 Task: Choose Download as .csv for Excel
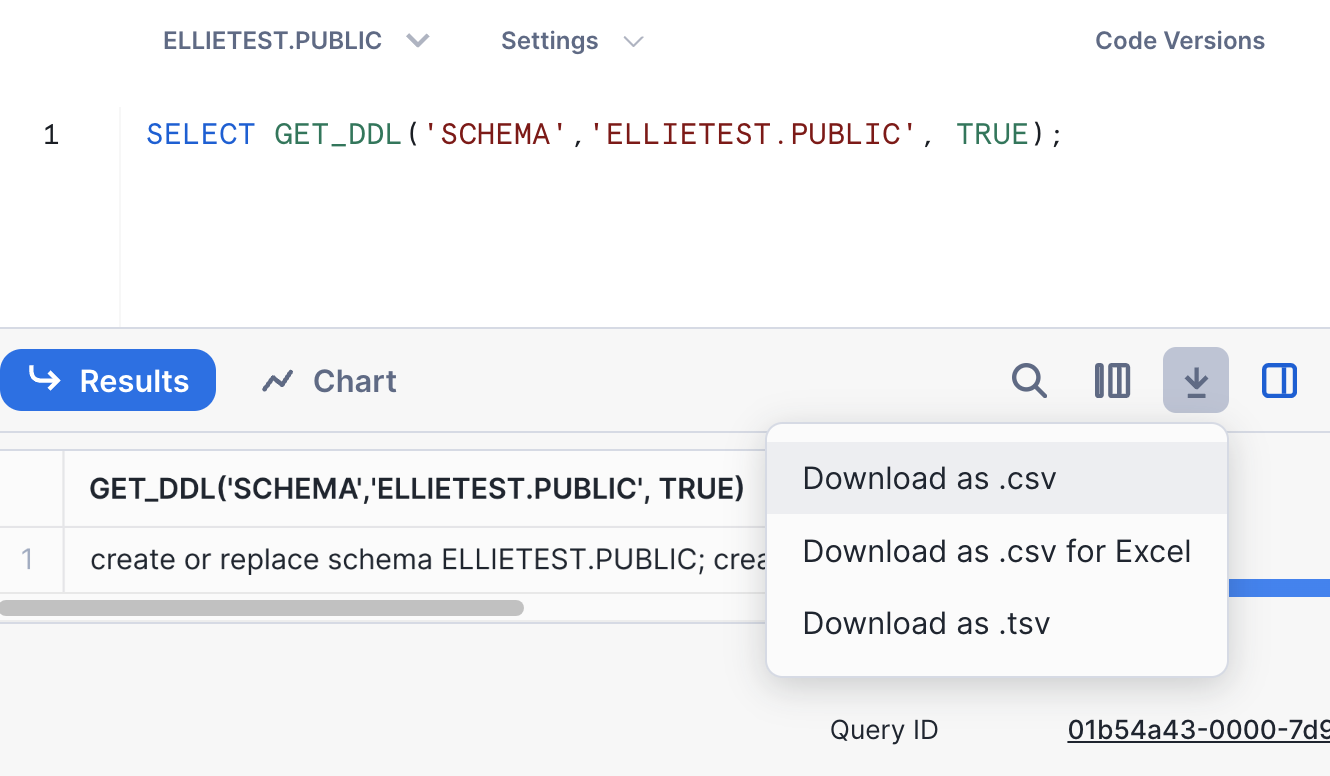[997, 551]
